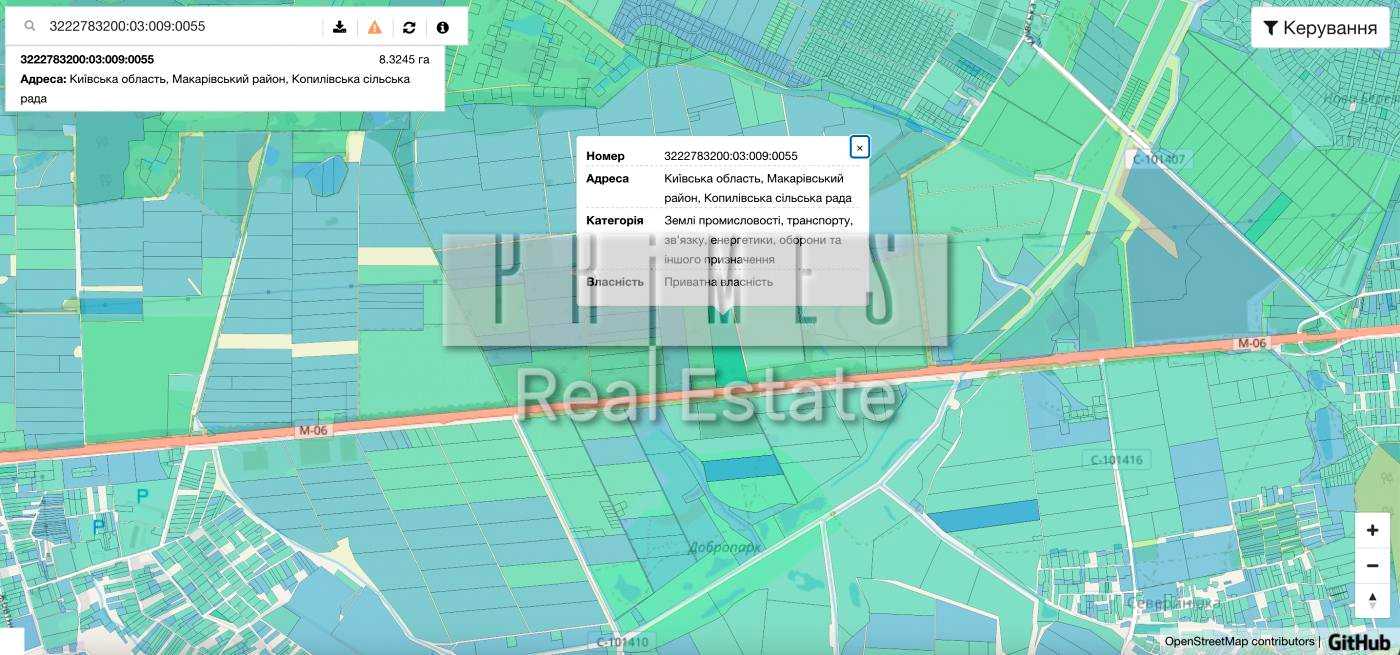Click the C-101416 road label
This screenshot has height=655, width=1400.
pyautogui.click(x=1116, y=460)
